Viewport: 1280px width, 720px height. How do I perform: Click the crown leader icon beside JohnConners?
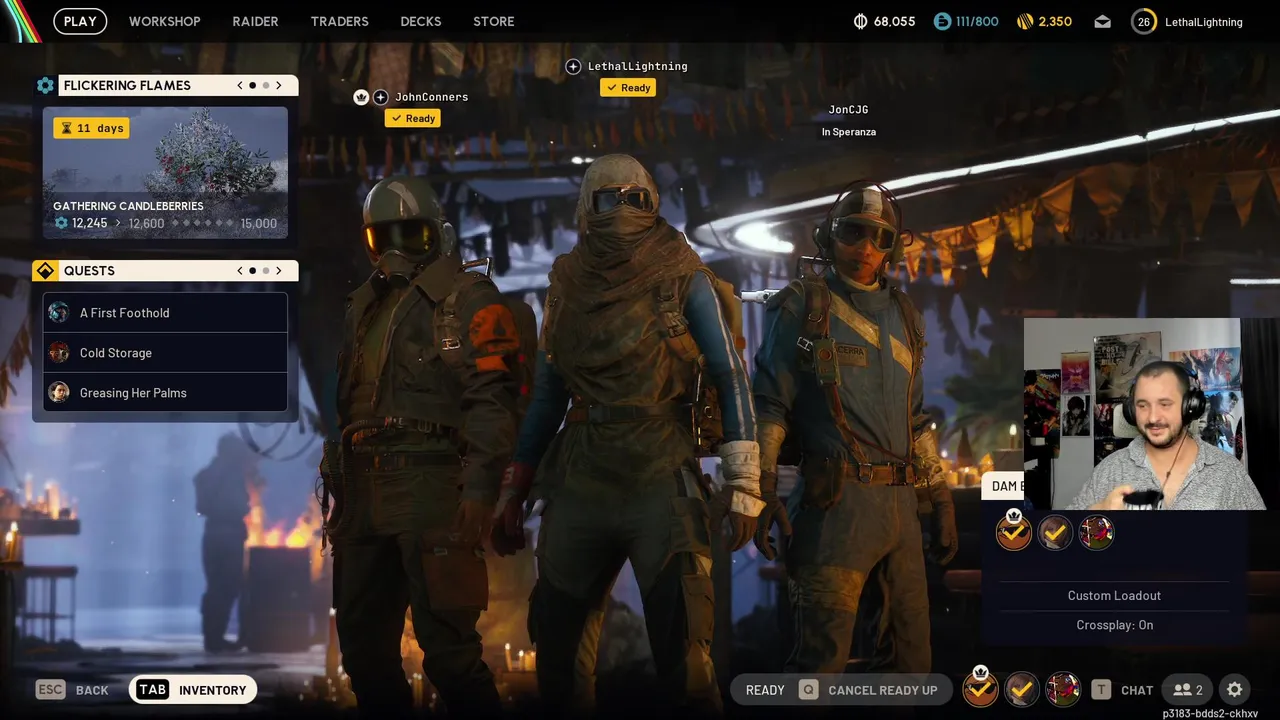click(x=361, y=97)
